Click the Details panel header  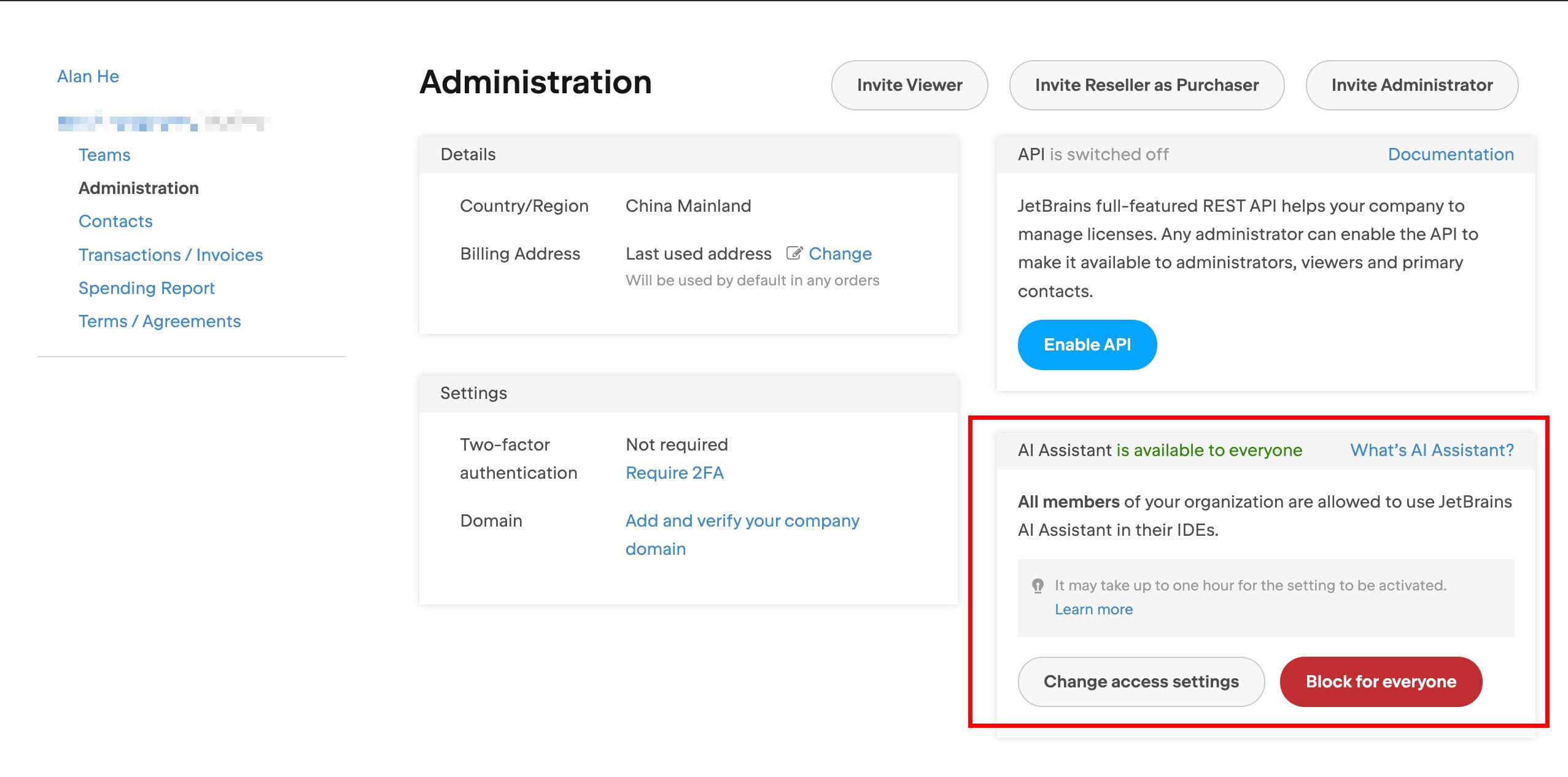click(688, 154)
